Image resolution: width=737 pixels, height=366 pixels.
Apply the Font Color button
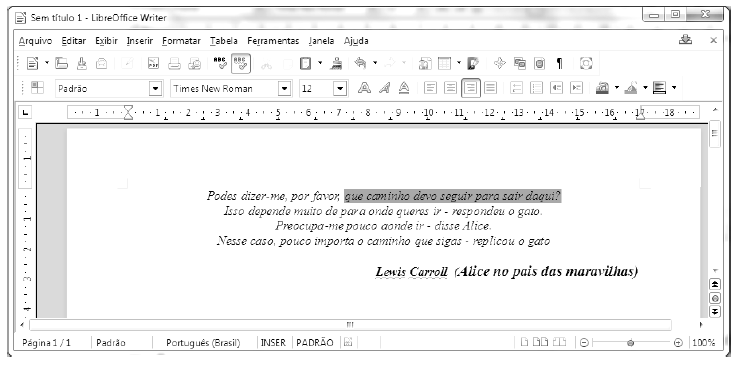tap(603, 88)
